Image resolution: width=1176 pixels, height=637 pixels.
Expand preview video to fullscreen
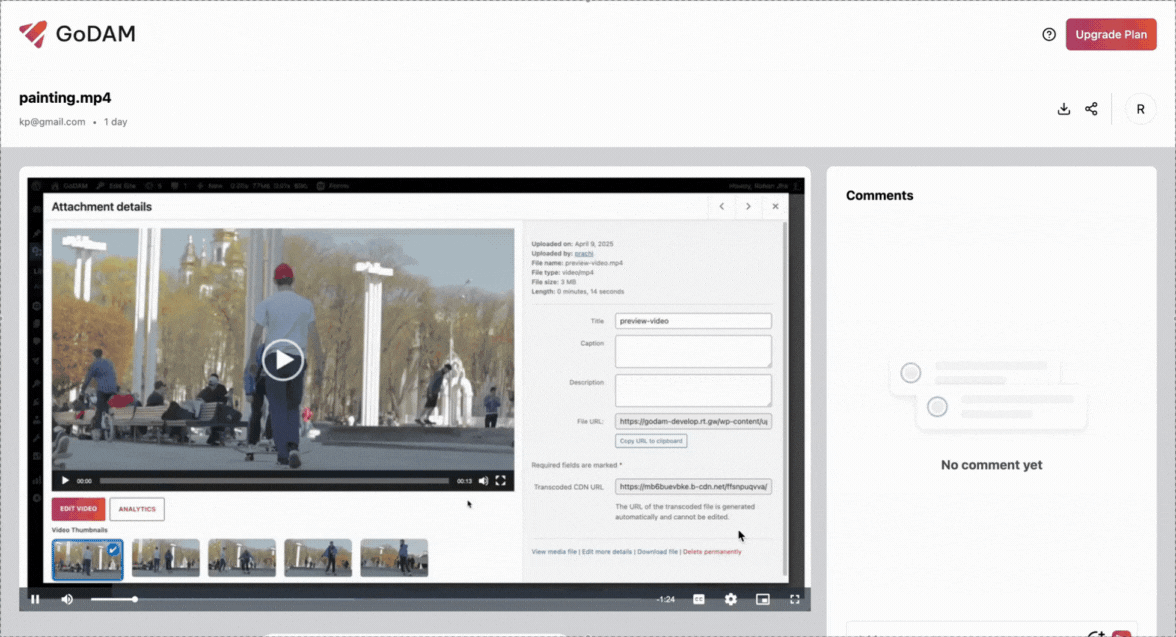click(500, 481)
